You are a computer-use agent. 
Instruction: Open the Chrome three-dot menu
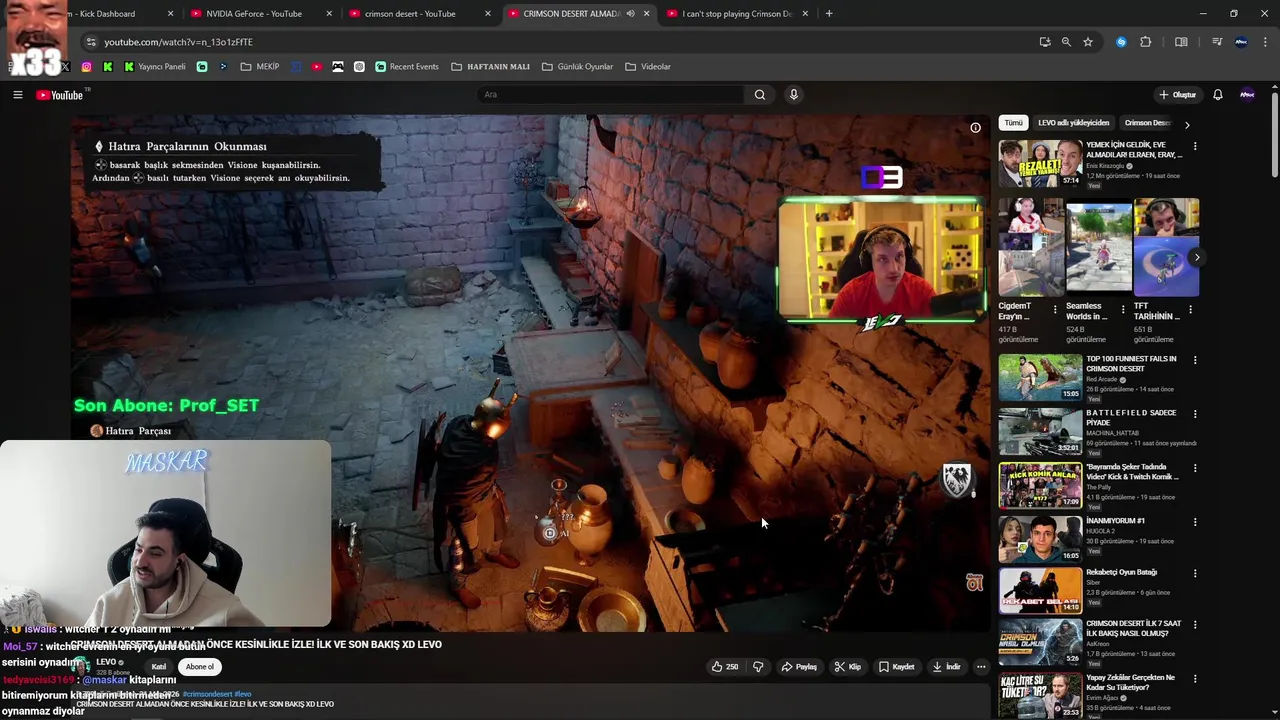click(x=1266, y=42)
